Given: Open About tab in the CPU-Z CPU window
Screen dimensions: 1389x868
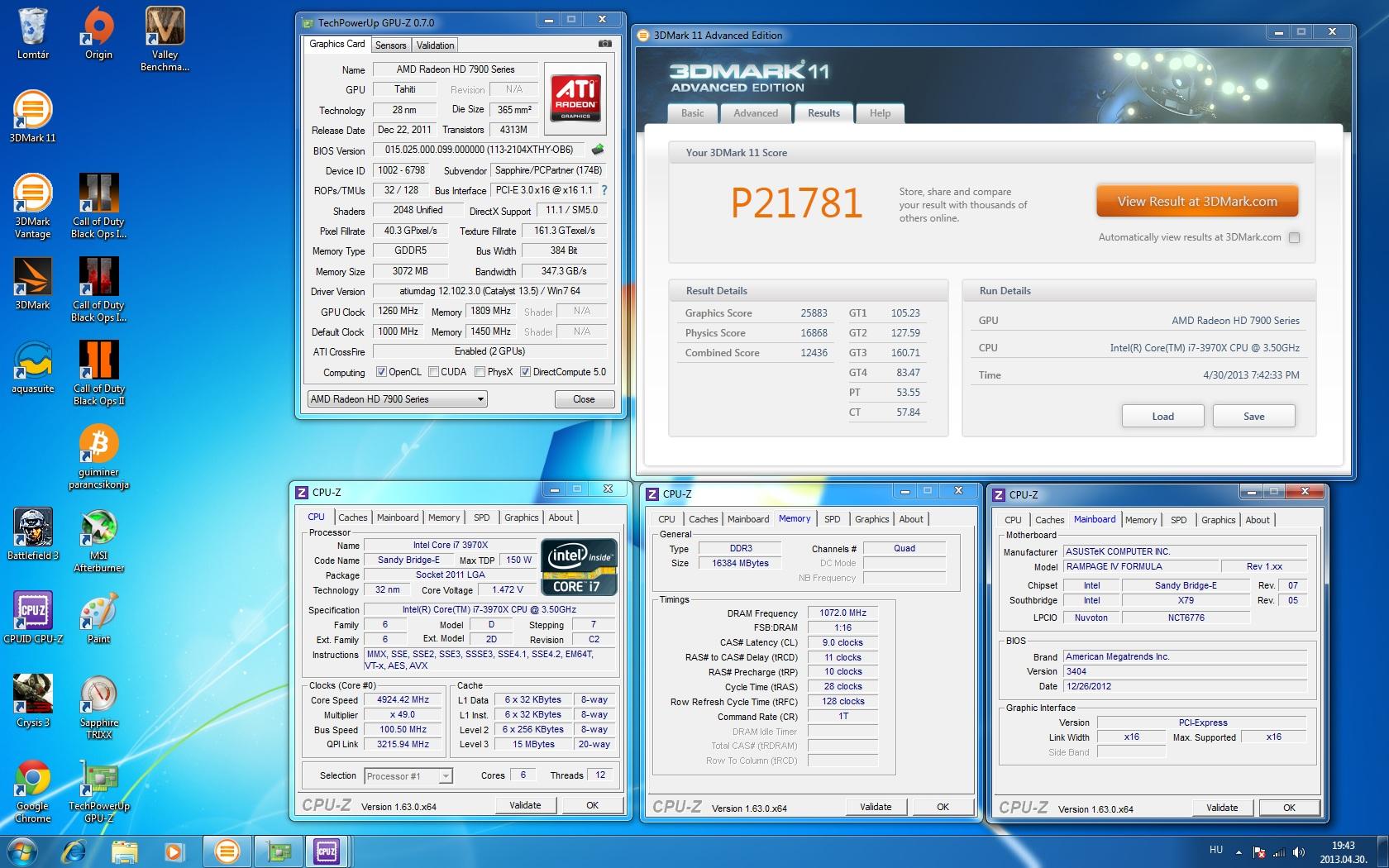Looking at the screenshot, I should [x=561, y=517].
